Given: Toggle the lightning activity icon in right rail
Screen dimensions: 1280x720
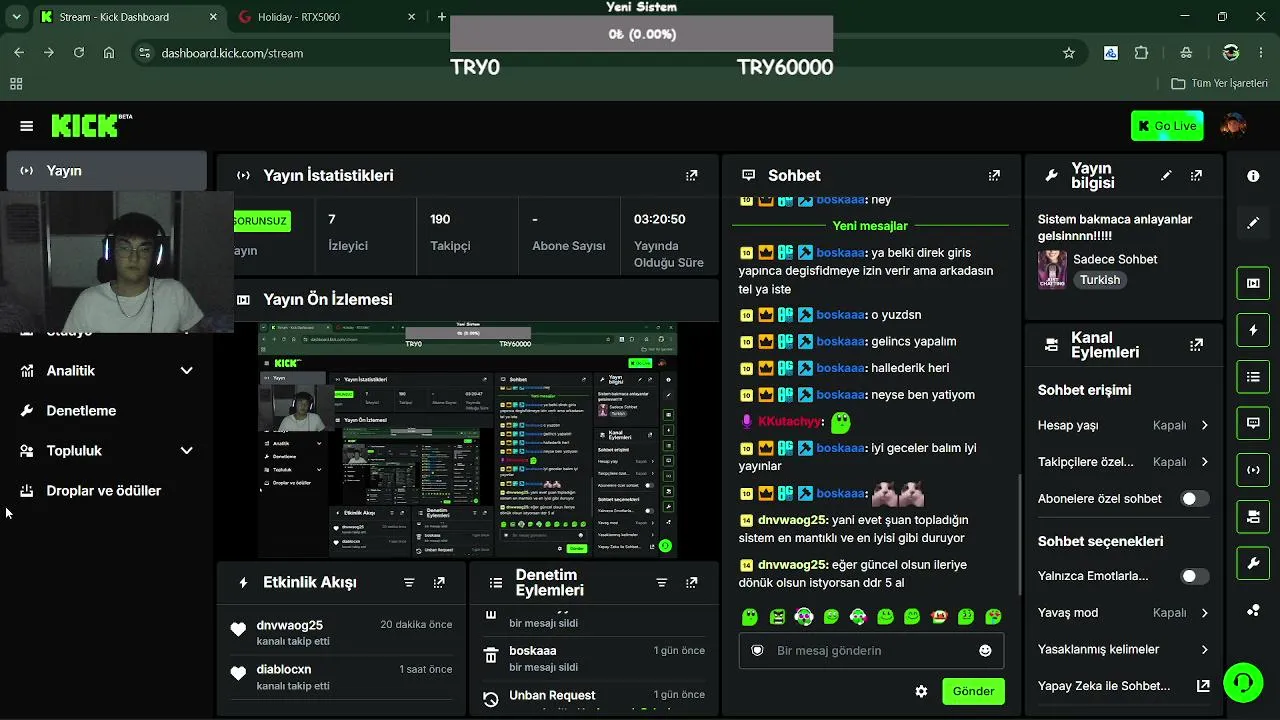Looking at the screenshot, I should coord(1253,330).
